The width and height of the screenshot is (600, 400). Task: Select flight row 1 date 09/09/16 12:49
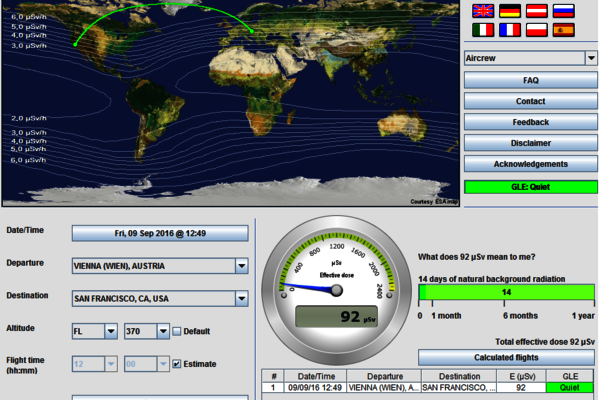pyautogui.click(x=315, y=388)
